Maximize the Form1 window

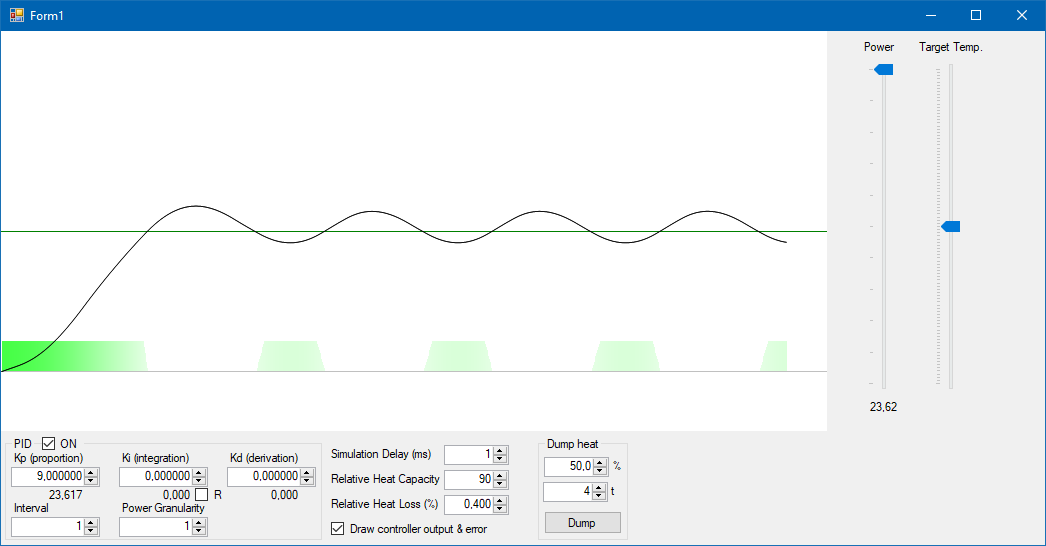(x=976, y=15)
